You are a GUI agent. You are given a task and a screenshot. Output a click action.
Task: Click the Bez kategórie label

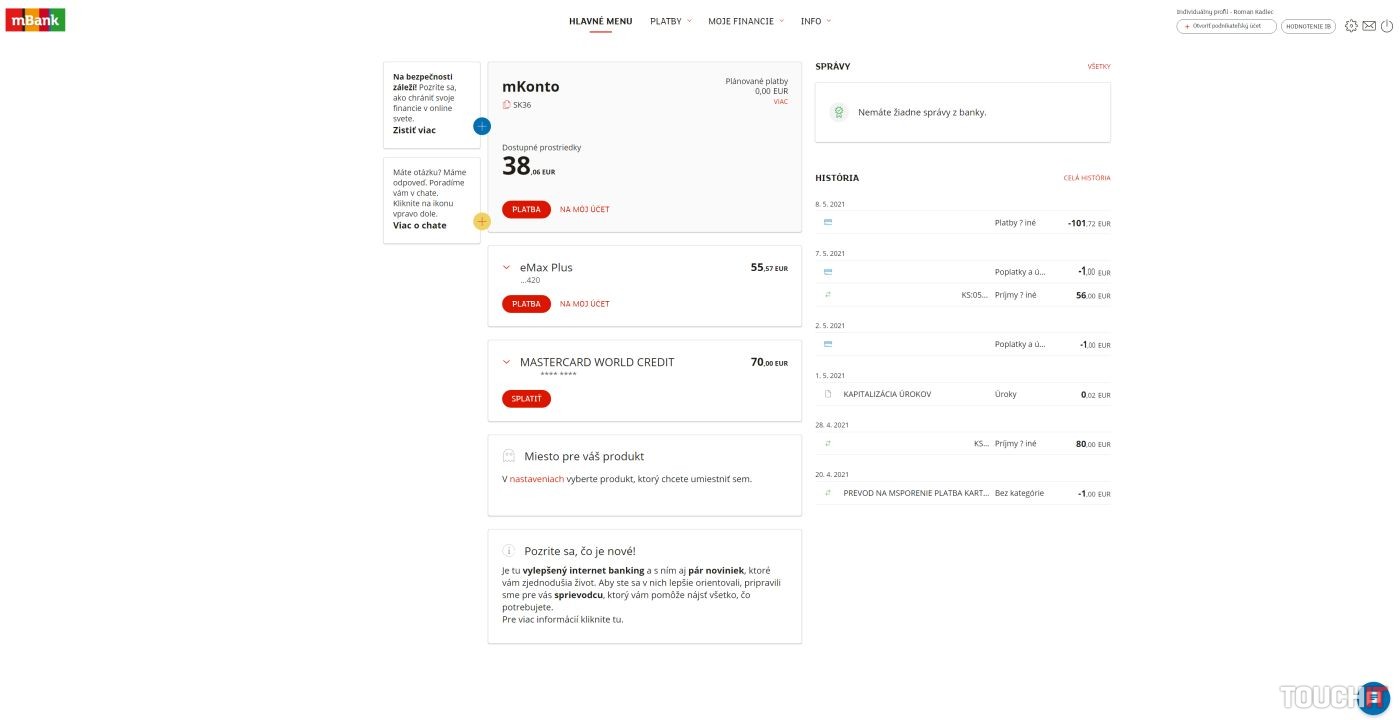[1019, 493]
